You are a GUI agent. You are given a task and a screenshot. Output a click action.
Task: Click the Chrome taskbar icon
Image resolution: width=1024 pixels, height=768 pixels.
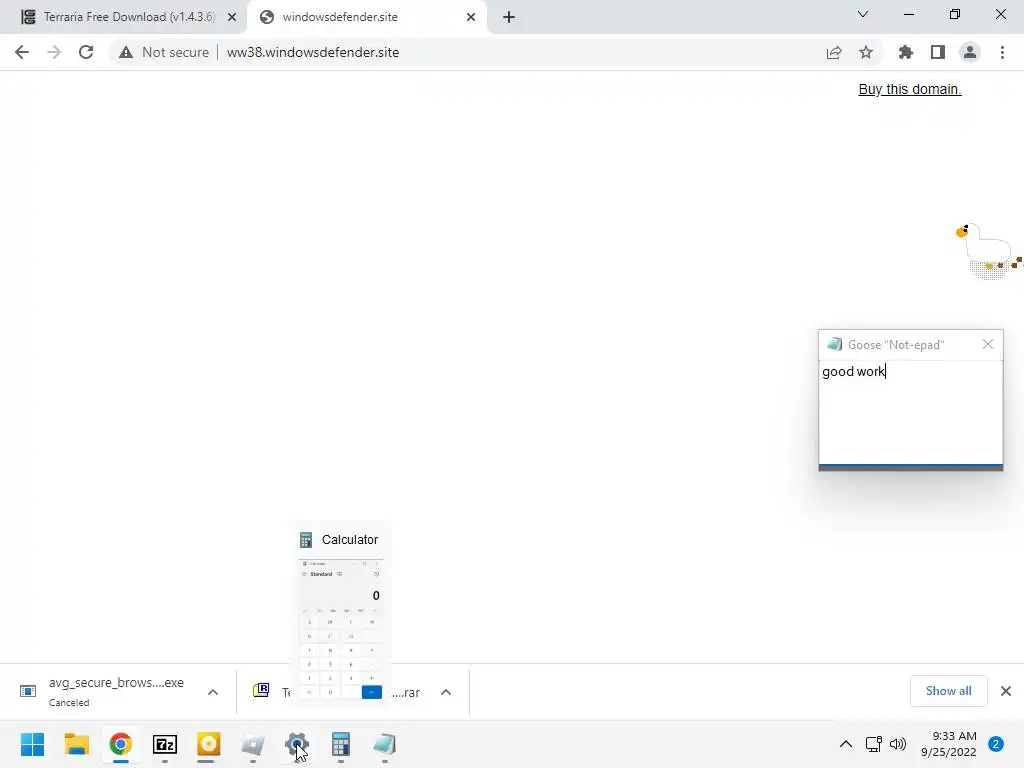(120, 744)
